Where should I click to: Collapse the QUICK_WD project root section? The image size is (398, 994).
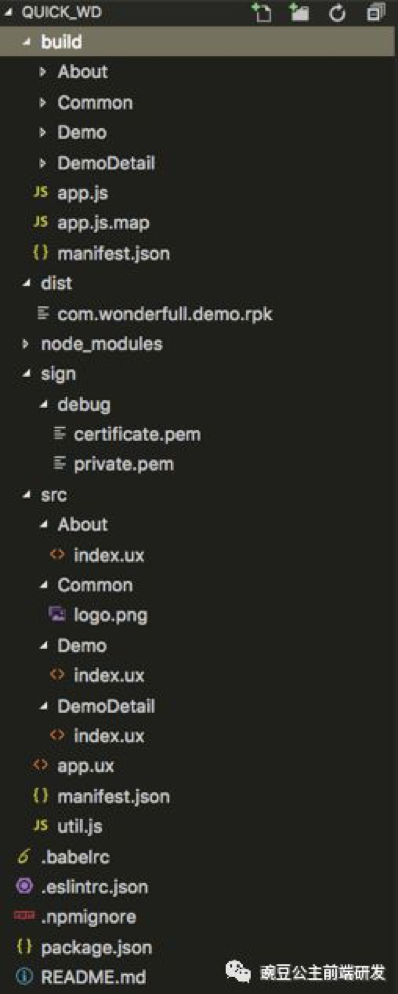coord(199,13)
